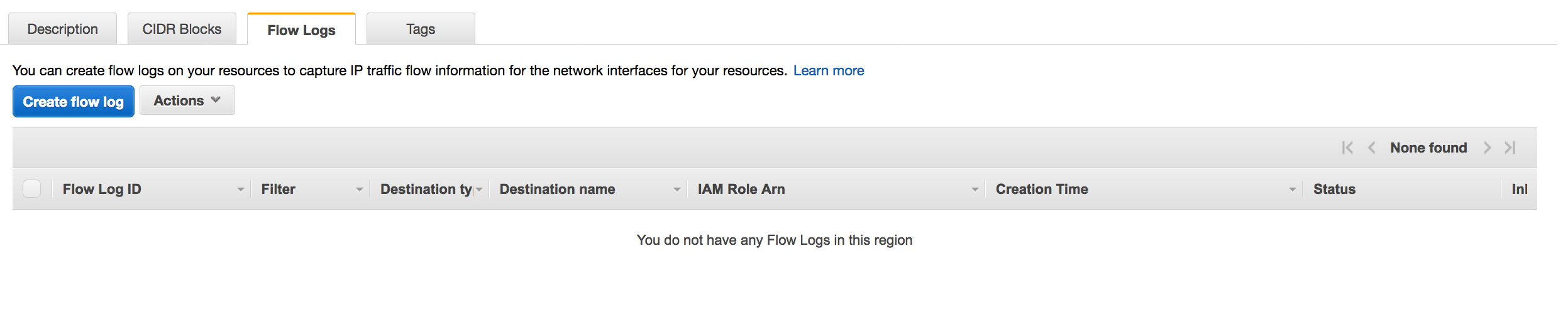Tick the select-all flow logs checkbox
This screenshot has width=1568, height=334.
click(x=31, y=189)
